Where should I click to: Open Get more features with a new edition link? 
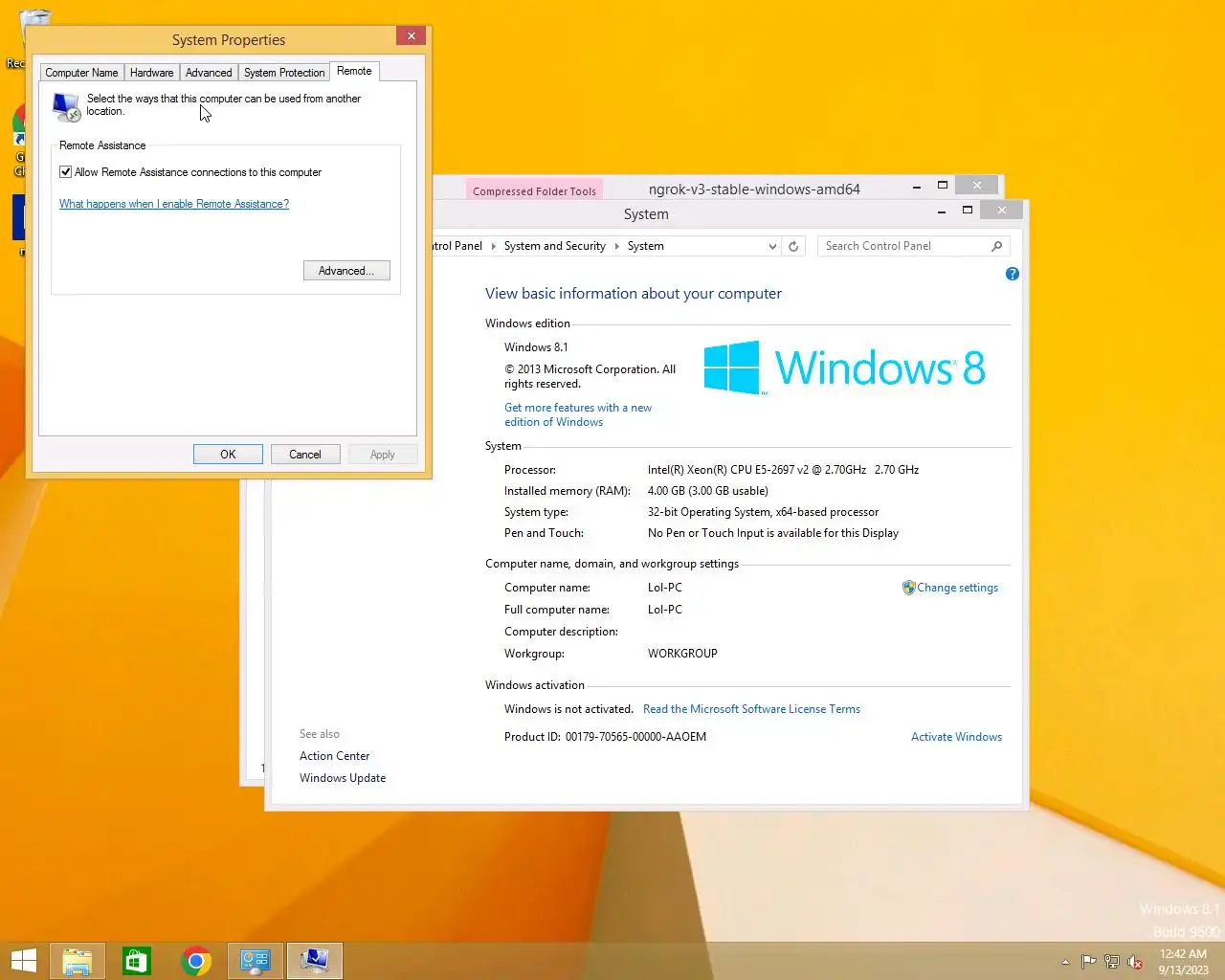578,414
